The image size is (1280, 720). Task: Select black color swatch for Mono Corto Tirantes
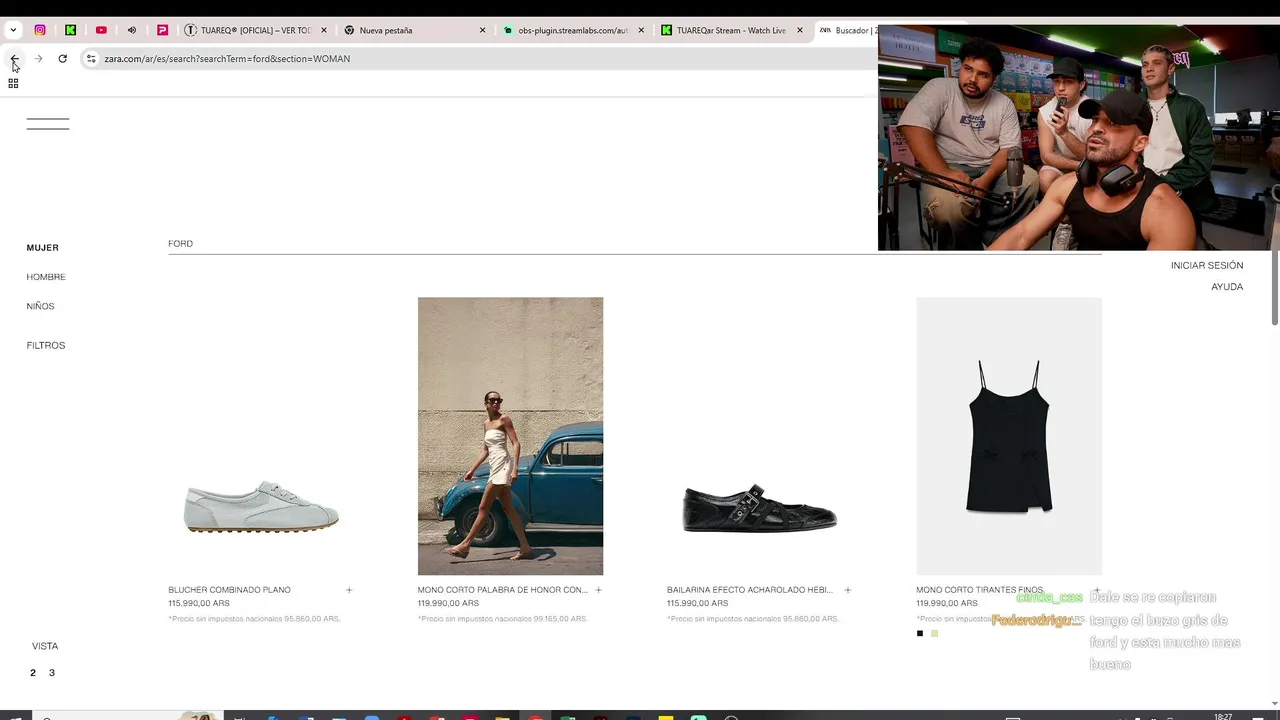coord(920,633)
